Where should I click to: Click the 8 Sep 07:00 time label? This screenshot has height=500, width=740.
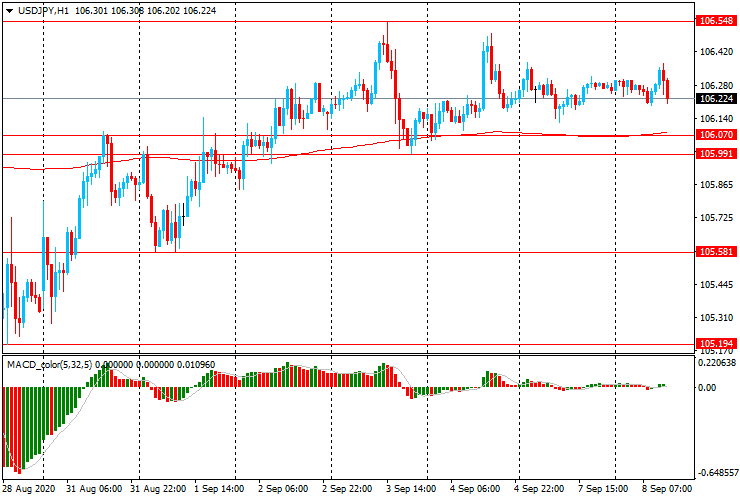click(667, 488)
